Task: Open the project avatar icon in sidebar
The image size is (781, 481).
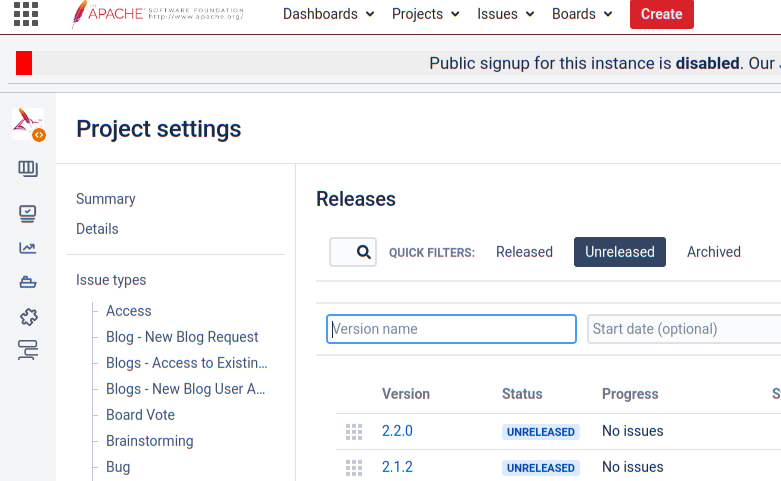Action: click(x=28, y=124)
